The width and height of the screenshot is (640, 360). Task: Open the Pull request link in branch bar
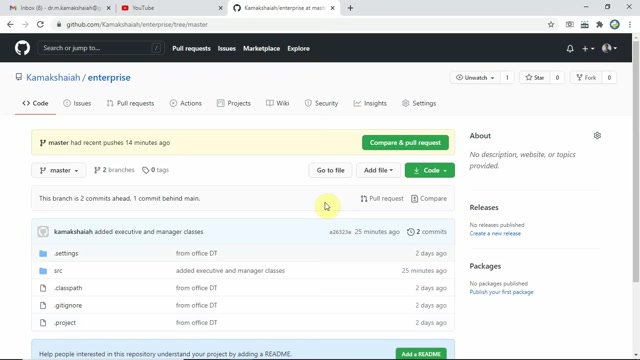point(382,198)
